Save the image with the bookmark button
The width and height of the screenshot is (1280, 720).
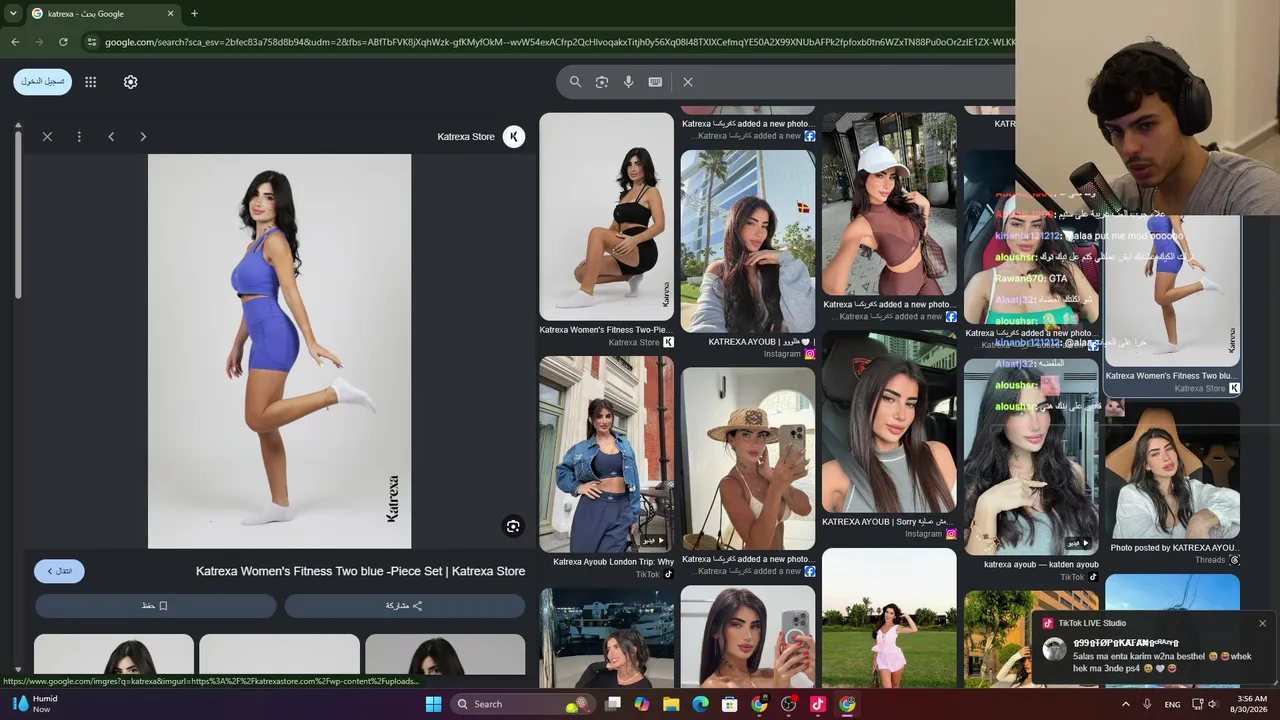coord(156,606)
